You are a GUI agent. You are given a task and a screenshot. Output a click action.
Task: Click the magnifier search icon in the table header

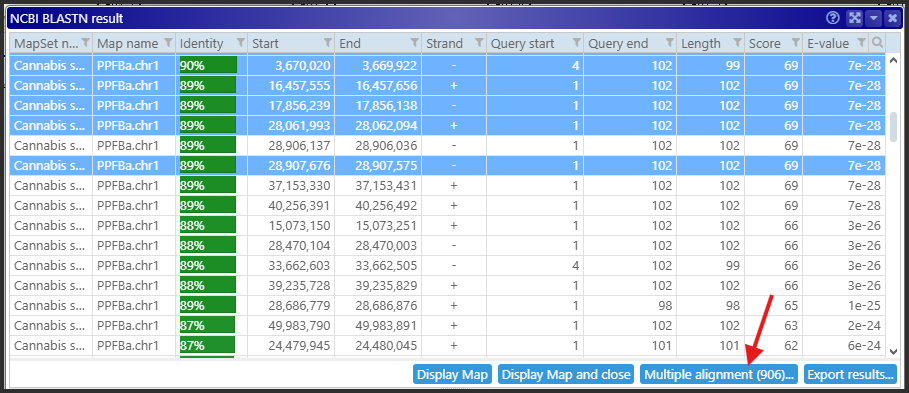point(878,42)
